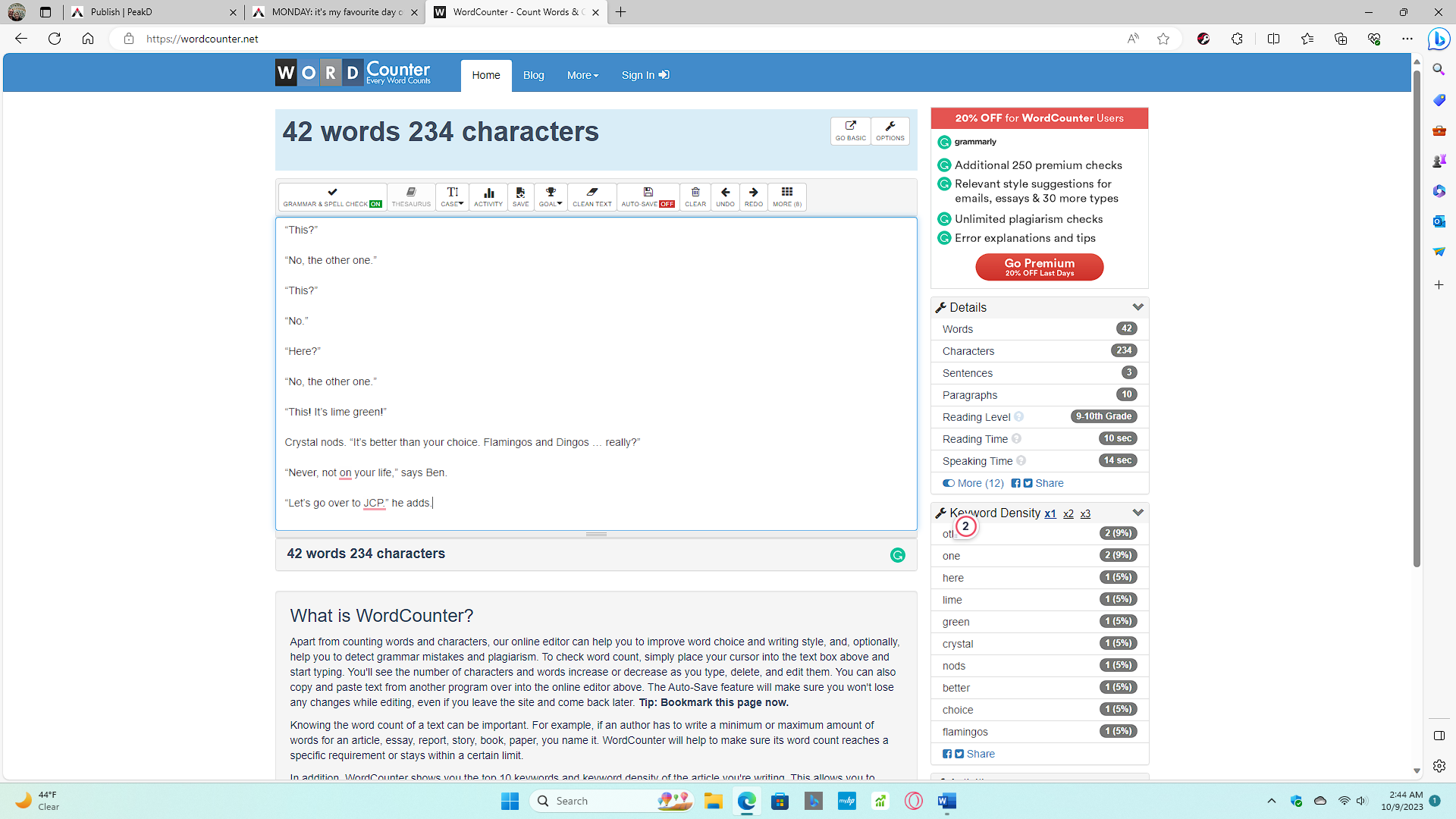Open the Case dropdown
This screenshot has width=1456, height=819.
[452, 196]
